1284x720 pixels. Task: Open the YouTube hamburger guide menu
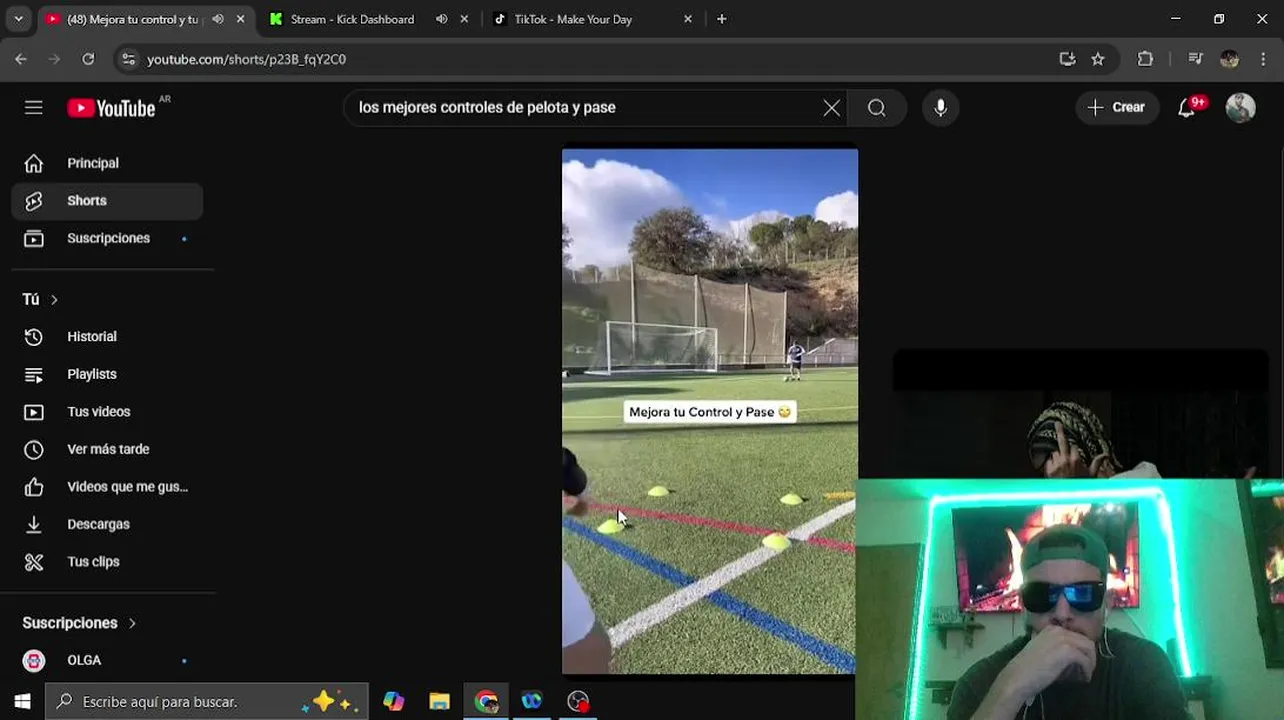pyautogui.click(x=34, y=107)
